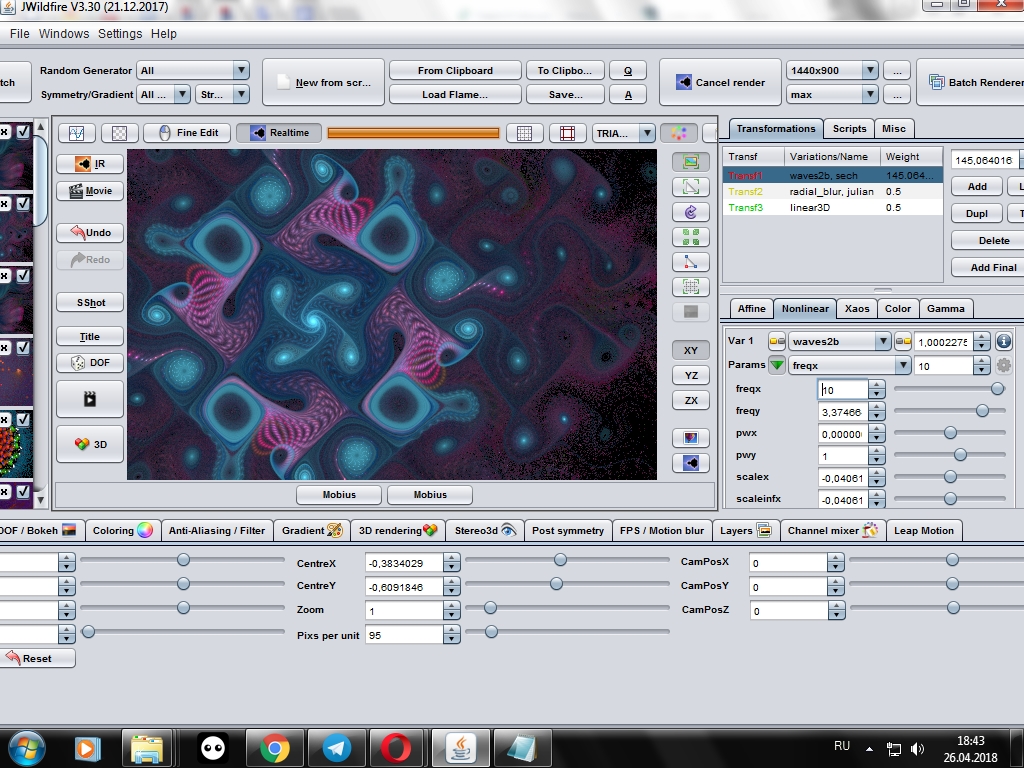Click the green triangle Params icon
The width and height of the screenshot is (1024, 768).
point(776,365)
